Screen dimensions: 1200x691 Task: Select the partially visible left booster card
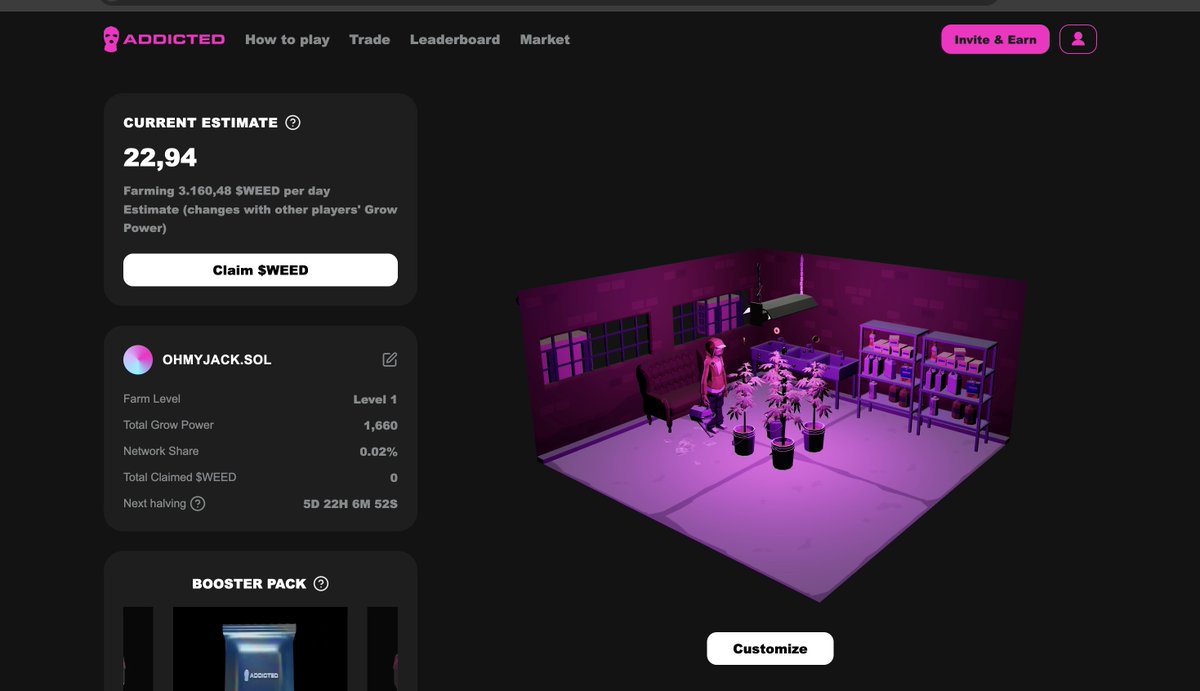pos(138,648)
